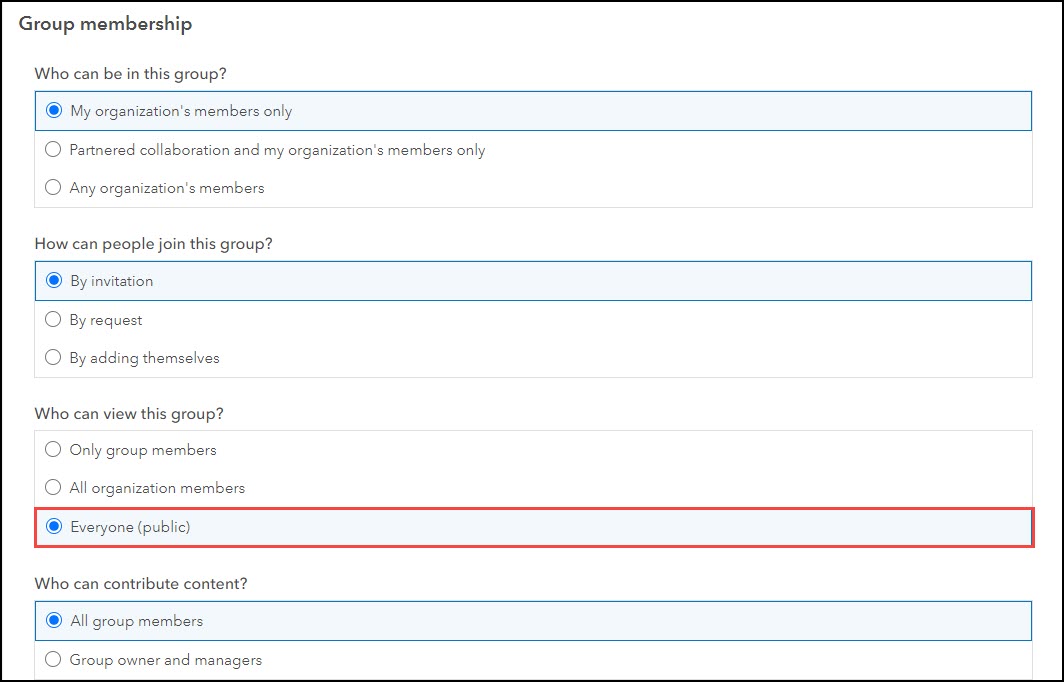Screen dimensions: 1064x682
Task: Select "My organization's members only" radio button
Action: pyautogui.click(x=54, y=111)
